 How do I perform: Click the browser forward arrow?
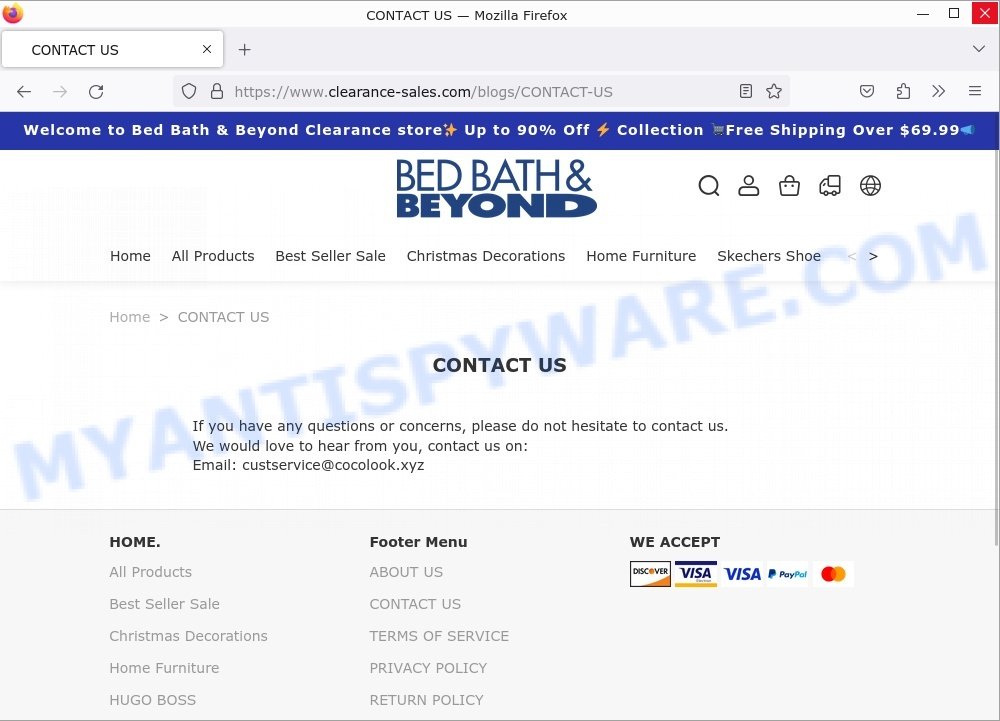60,92
